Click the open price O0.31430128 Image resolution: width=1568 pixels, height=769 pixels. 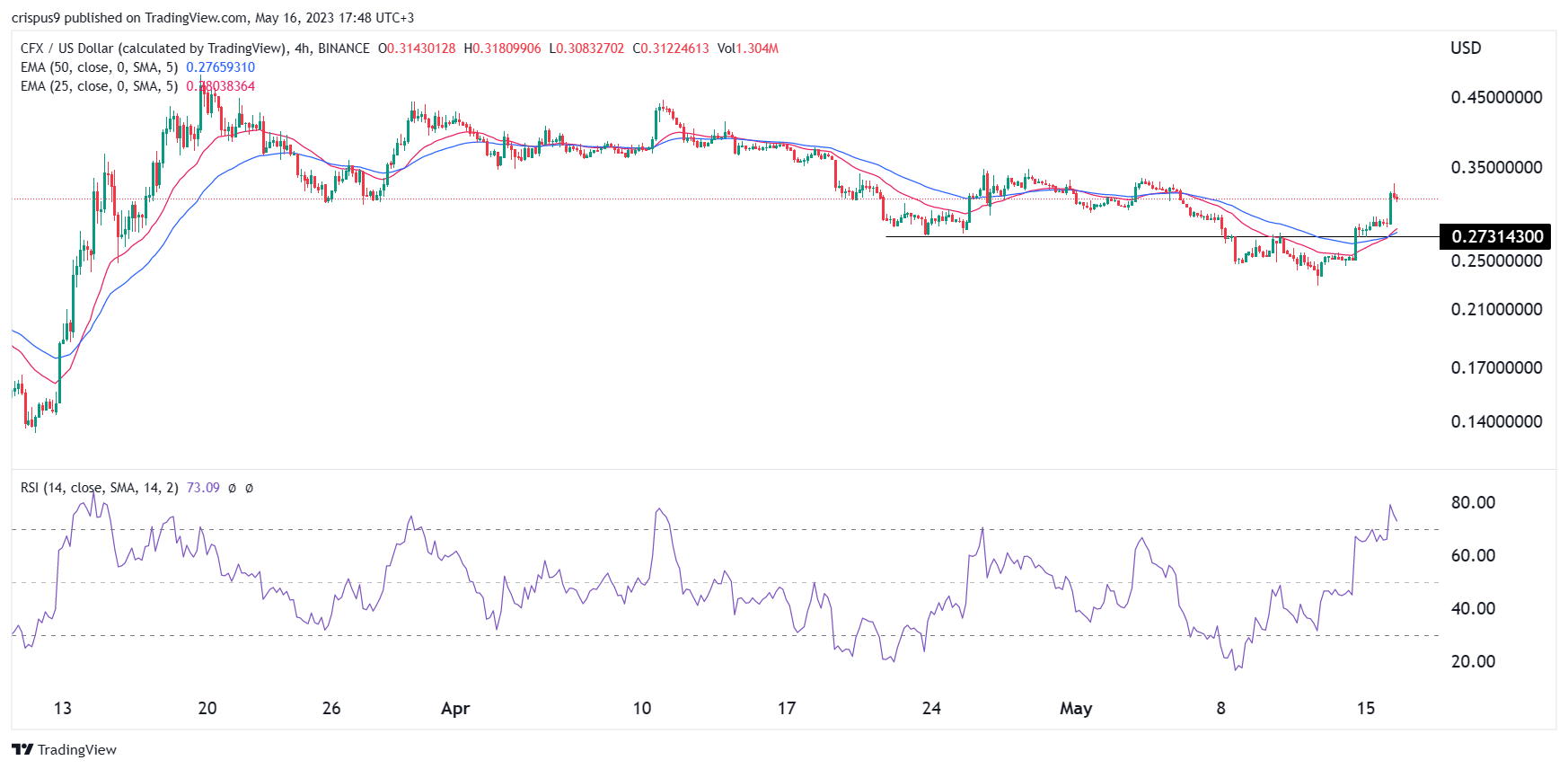point(417,49)
